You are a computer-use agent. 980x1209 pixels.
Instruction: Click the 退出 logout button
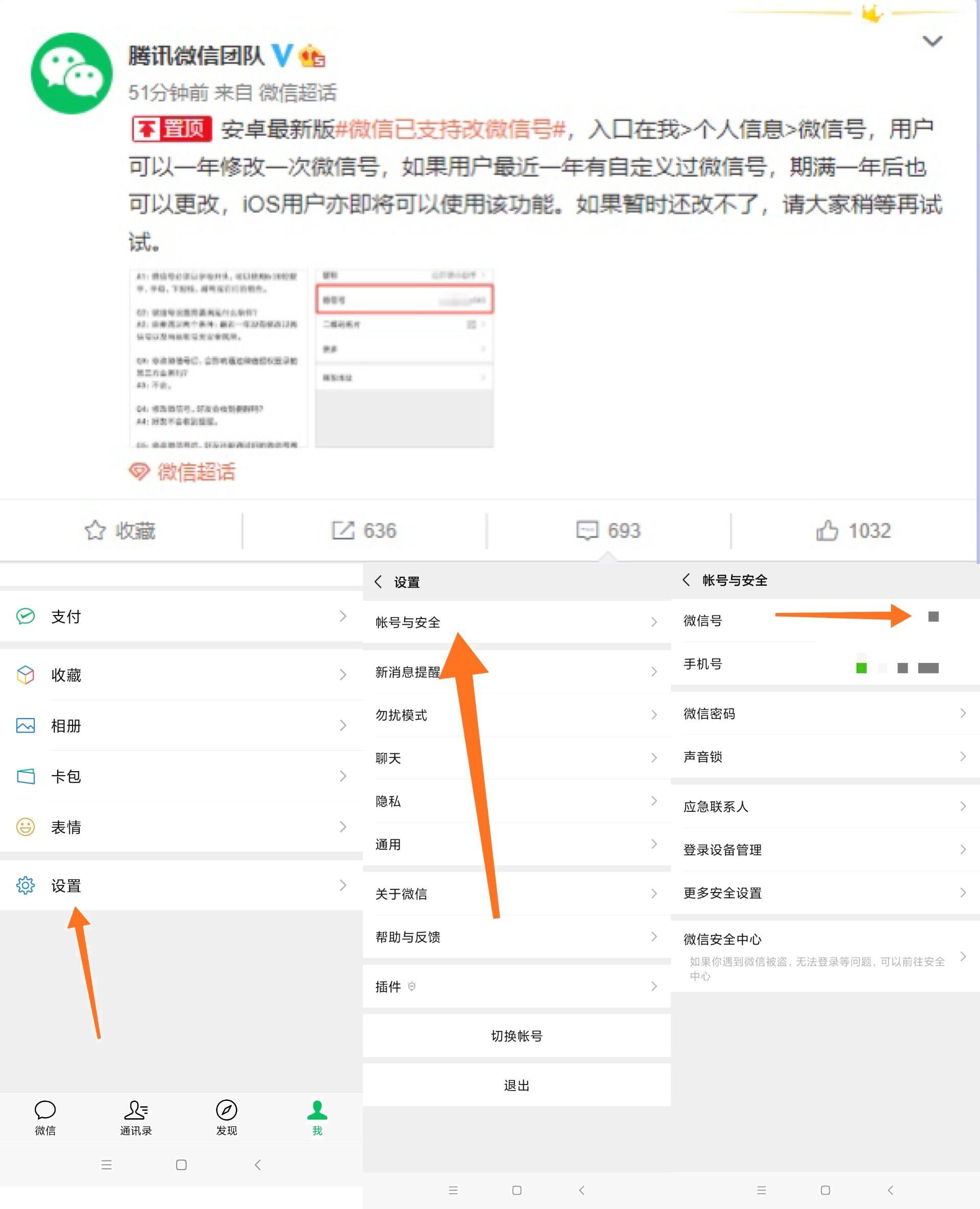pyautogui.click(x=517, y=1085)
